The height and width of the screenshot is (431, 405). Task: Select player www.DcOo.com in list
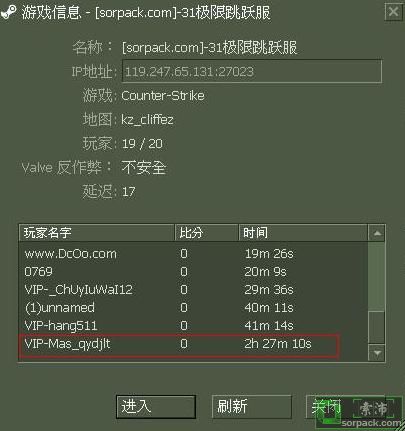[x=193, y=254]
